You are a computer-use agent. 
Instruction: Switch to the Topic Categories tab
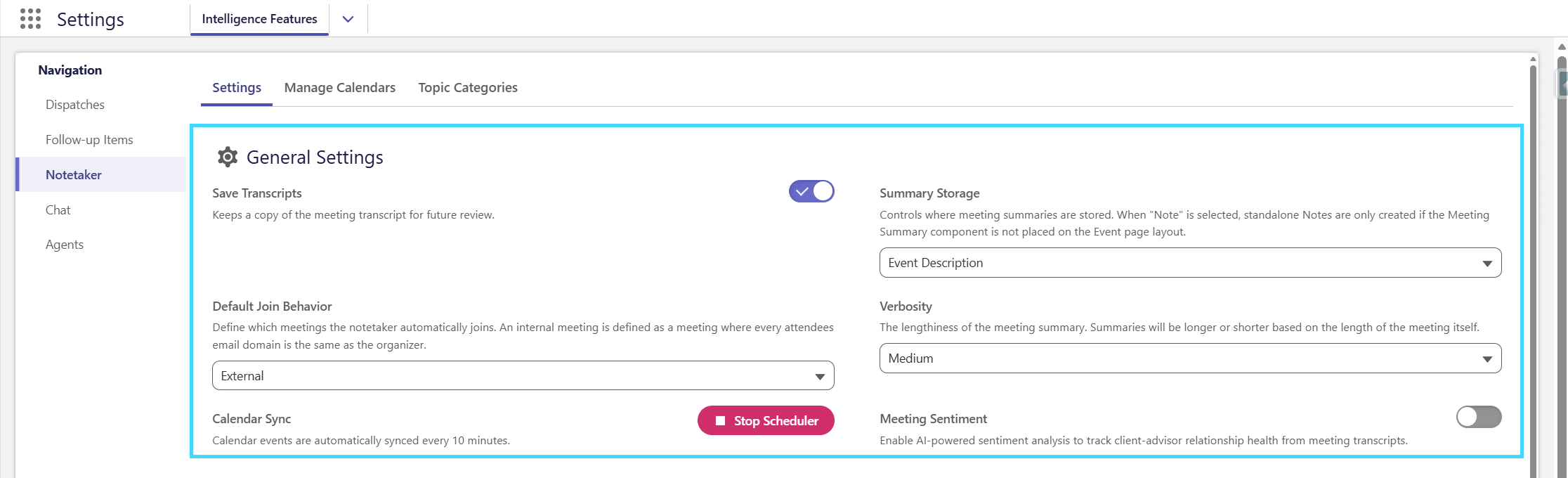[468, 88]
